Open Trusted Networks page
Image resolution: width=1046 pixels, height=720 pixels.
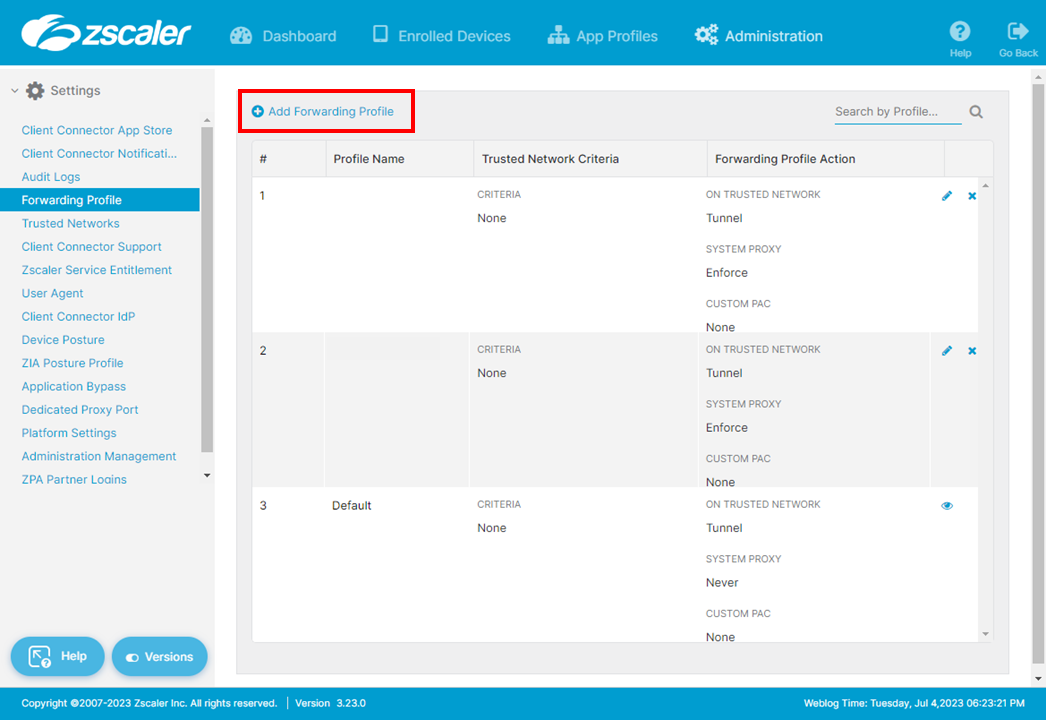point(71,224)
